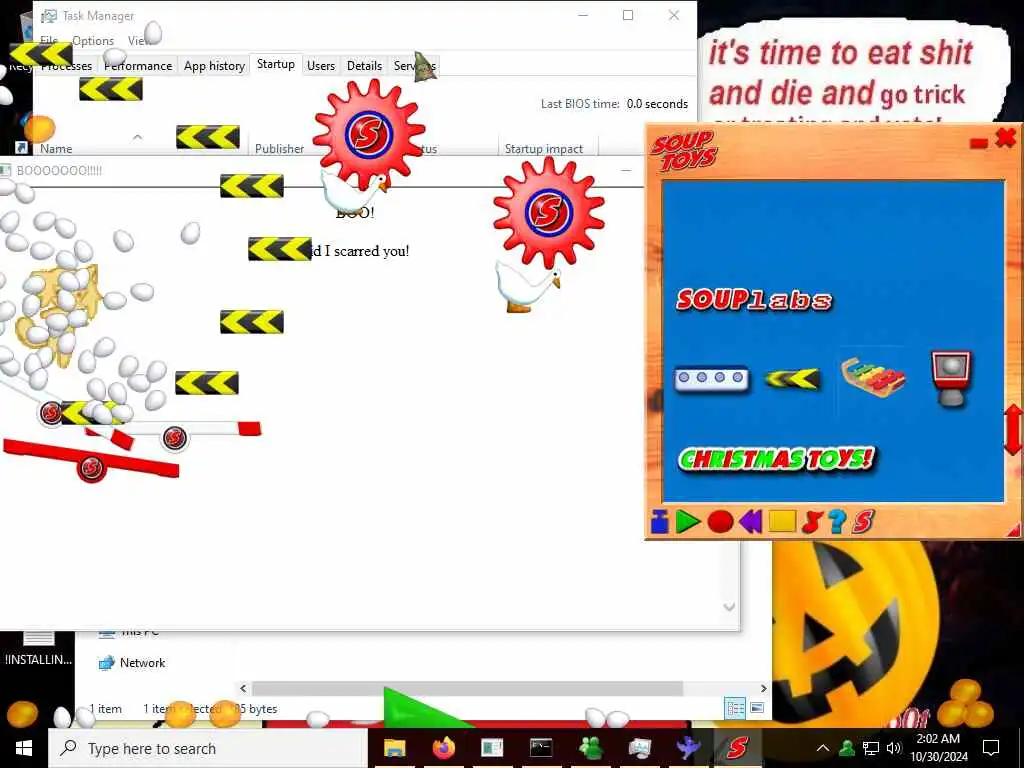Click the purple rewind arrows in Soup Toys
This screenshot has width=1024, height=768.
point(750,522)
